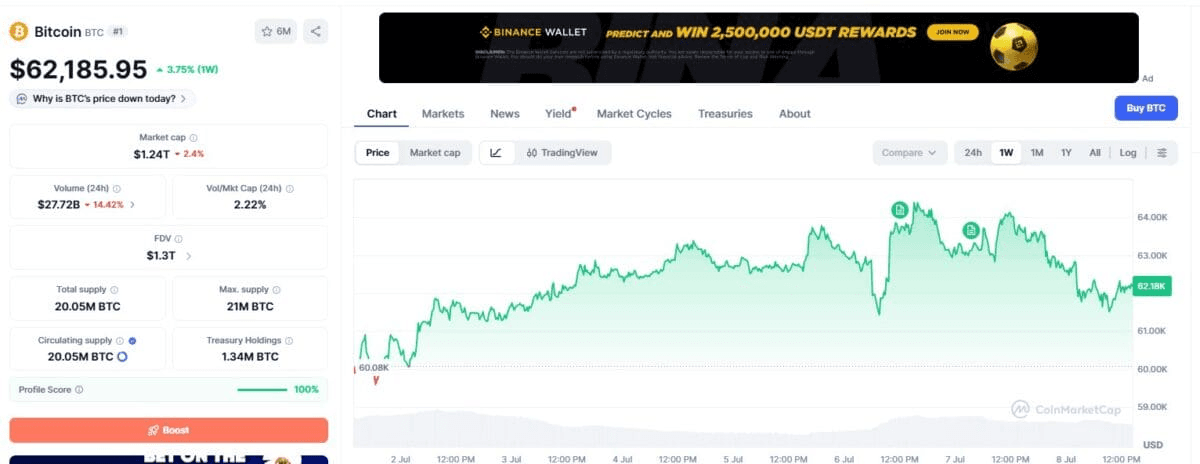Click the orange Bitcoin logo icon
The height and width of the screenshot is (464, 1200).
[19, 32]
